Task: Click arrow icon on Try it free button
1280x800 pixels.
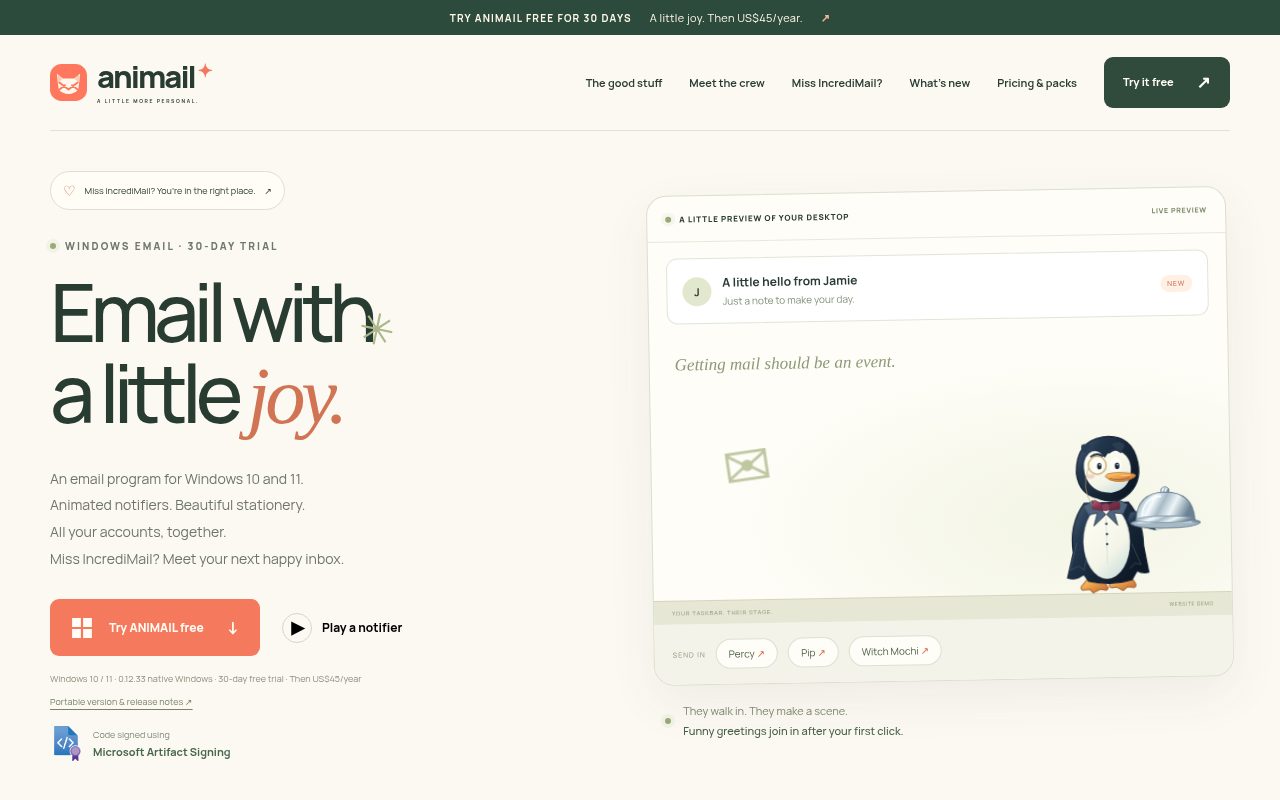Action: (1204, 82)
